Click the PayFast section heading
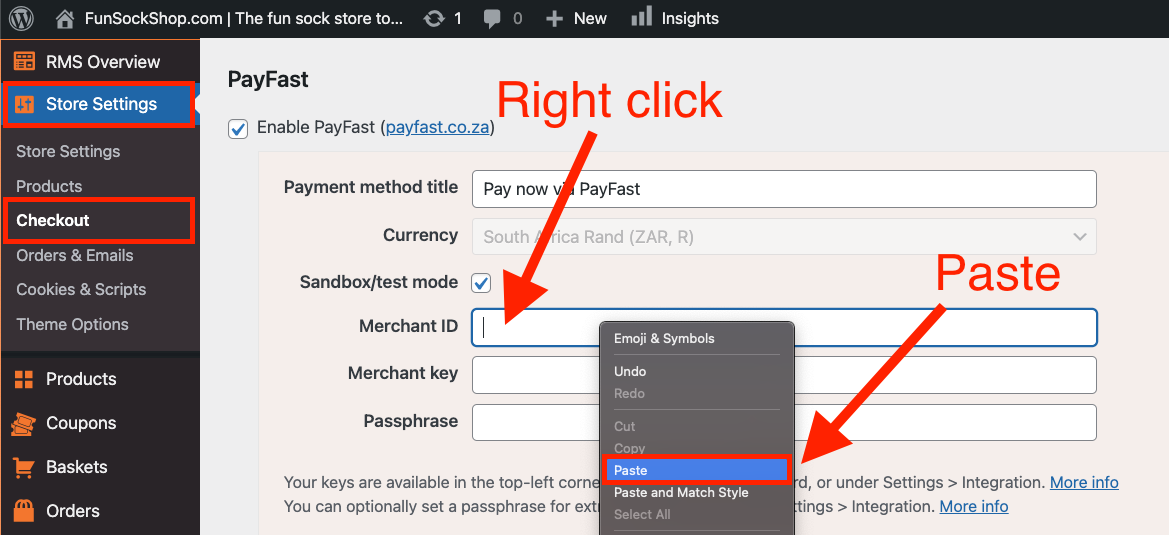This screenshot has height=535, width=1169. pos(268,80)
